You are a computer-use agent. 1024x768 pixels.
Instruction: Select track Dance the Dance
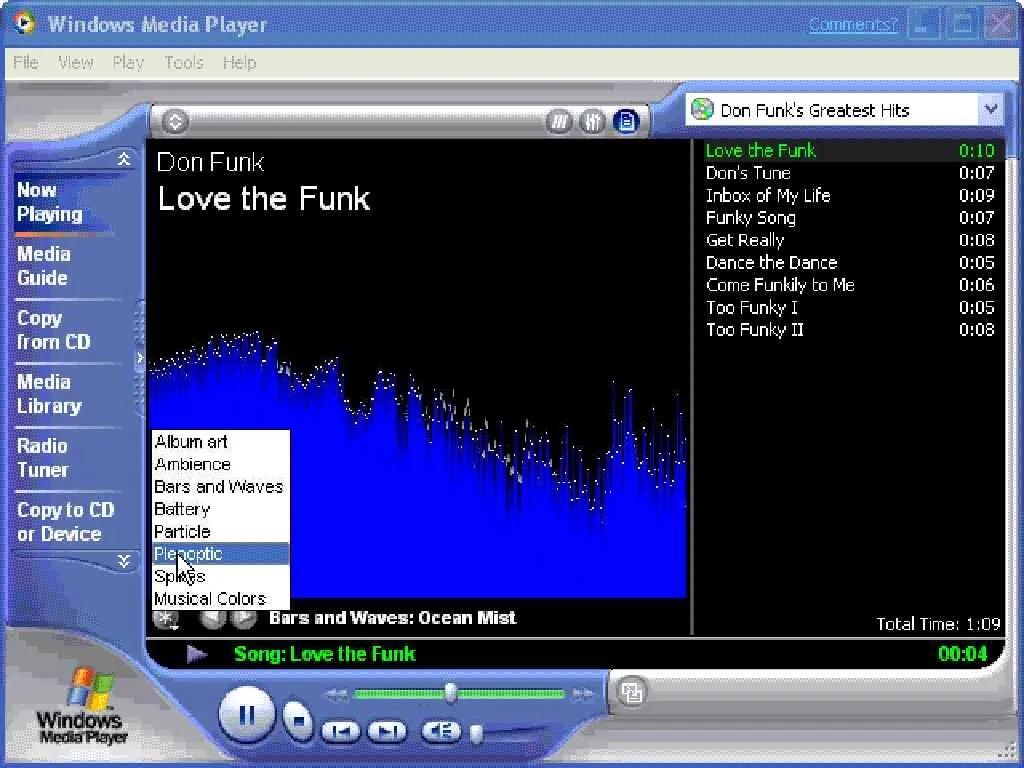[850, 263]
